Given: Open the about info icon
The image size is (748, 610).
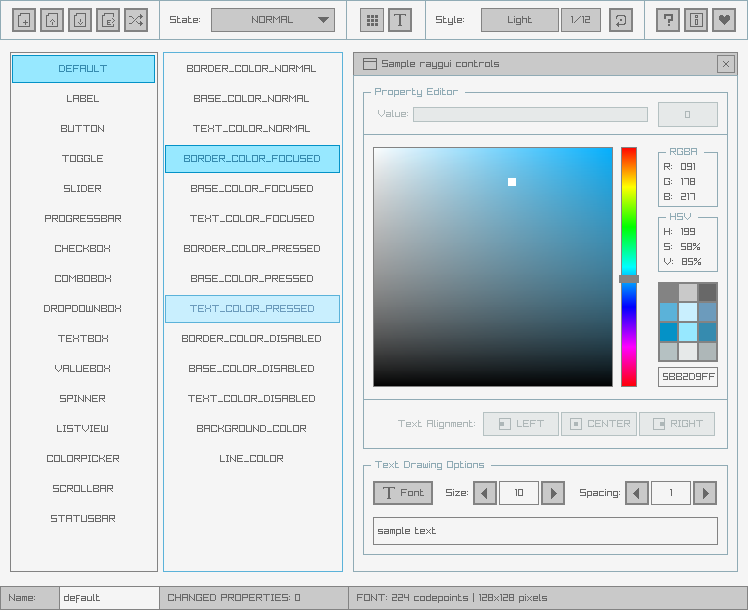Looking at the screenshot, I should 696,20.
